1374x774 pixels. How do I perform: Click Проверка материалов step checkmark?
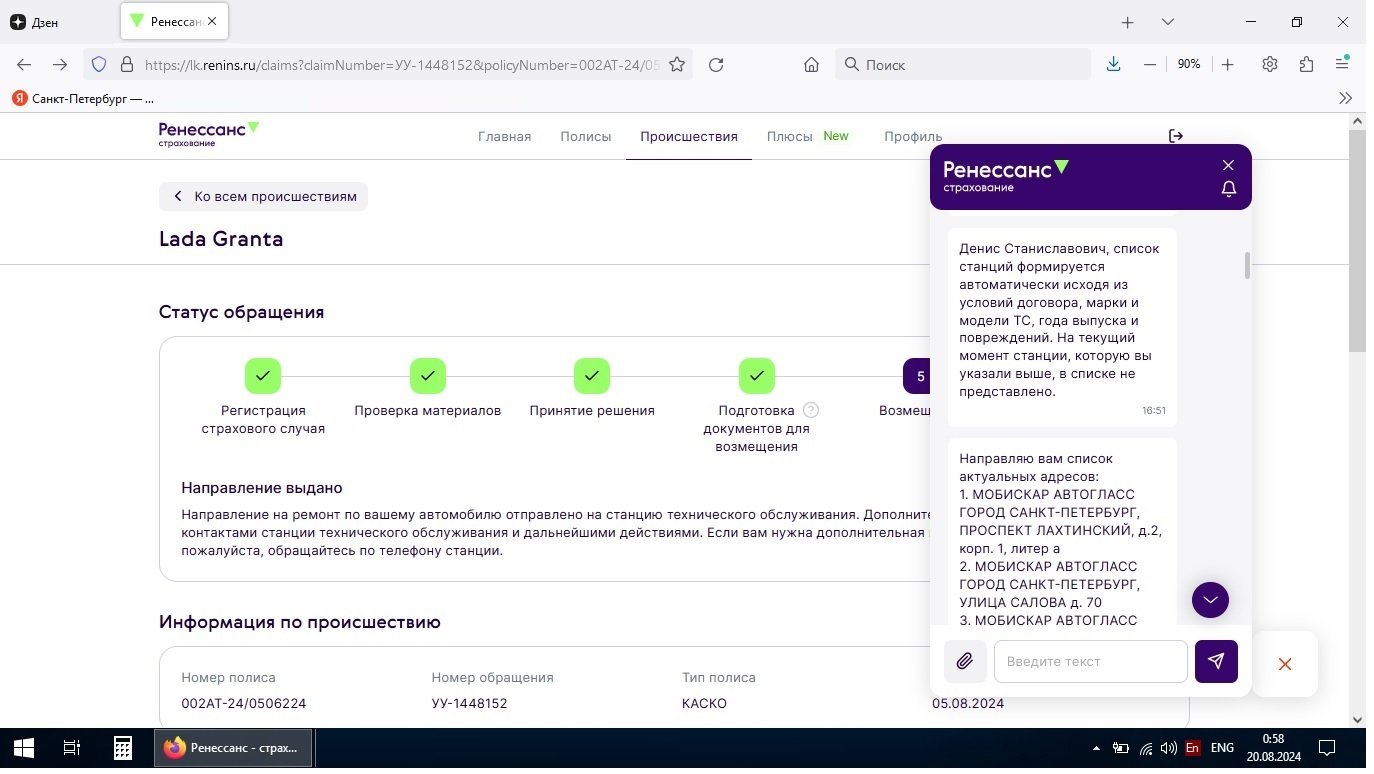click(427, 376)
